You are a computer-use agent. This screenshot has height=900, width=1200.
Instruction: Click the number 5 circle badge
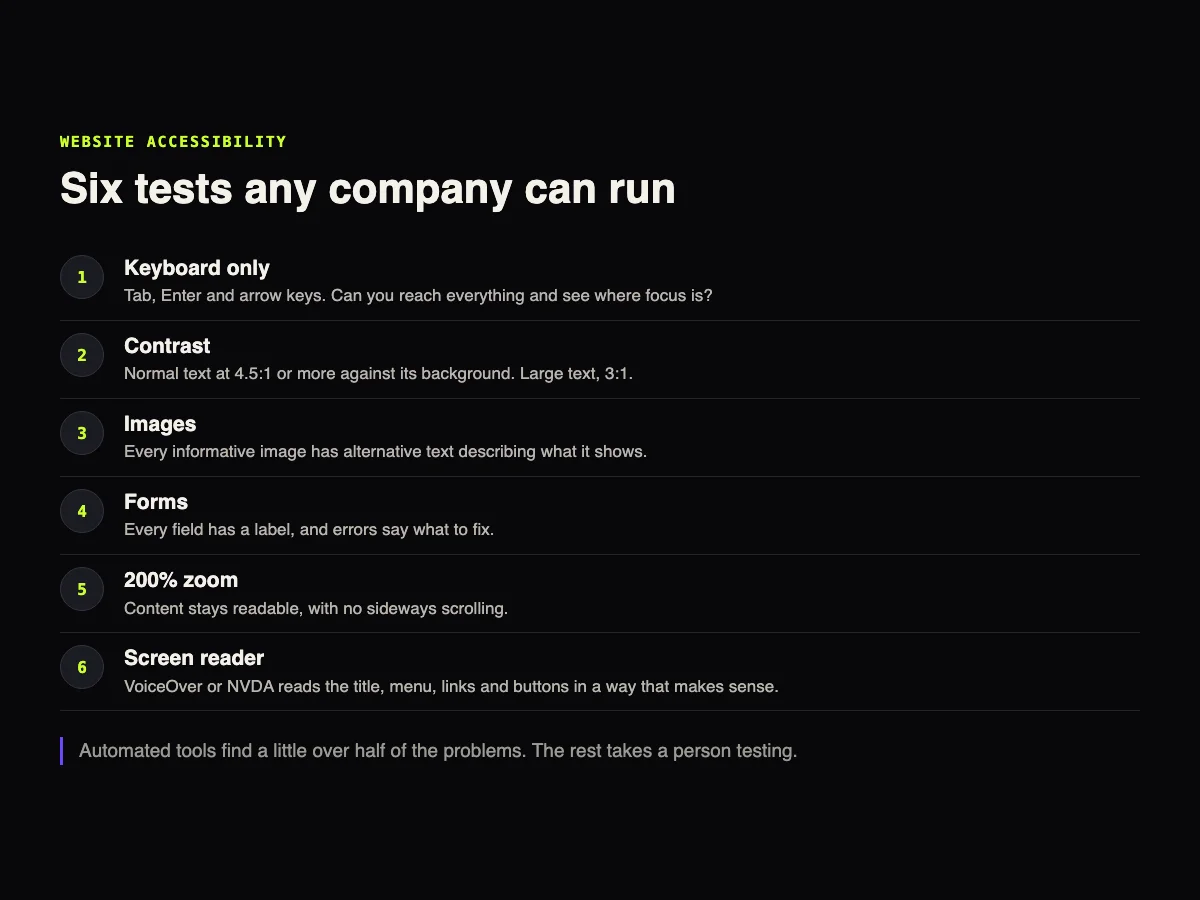tap(82, 589)
